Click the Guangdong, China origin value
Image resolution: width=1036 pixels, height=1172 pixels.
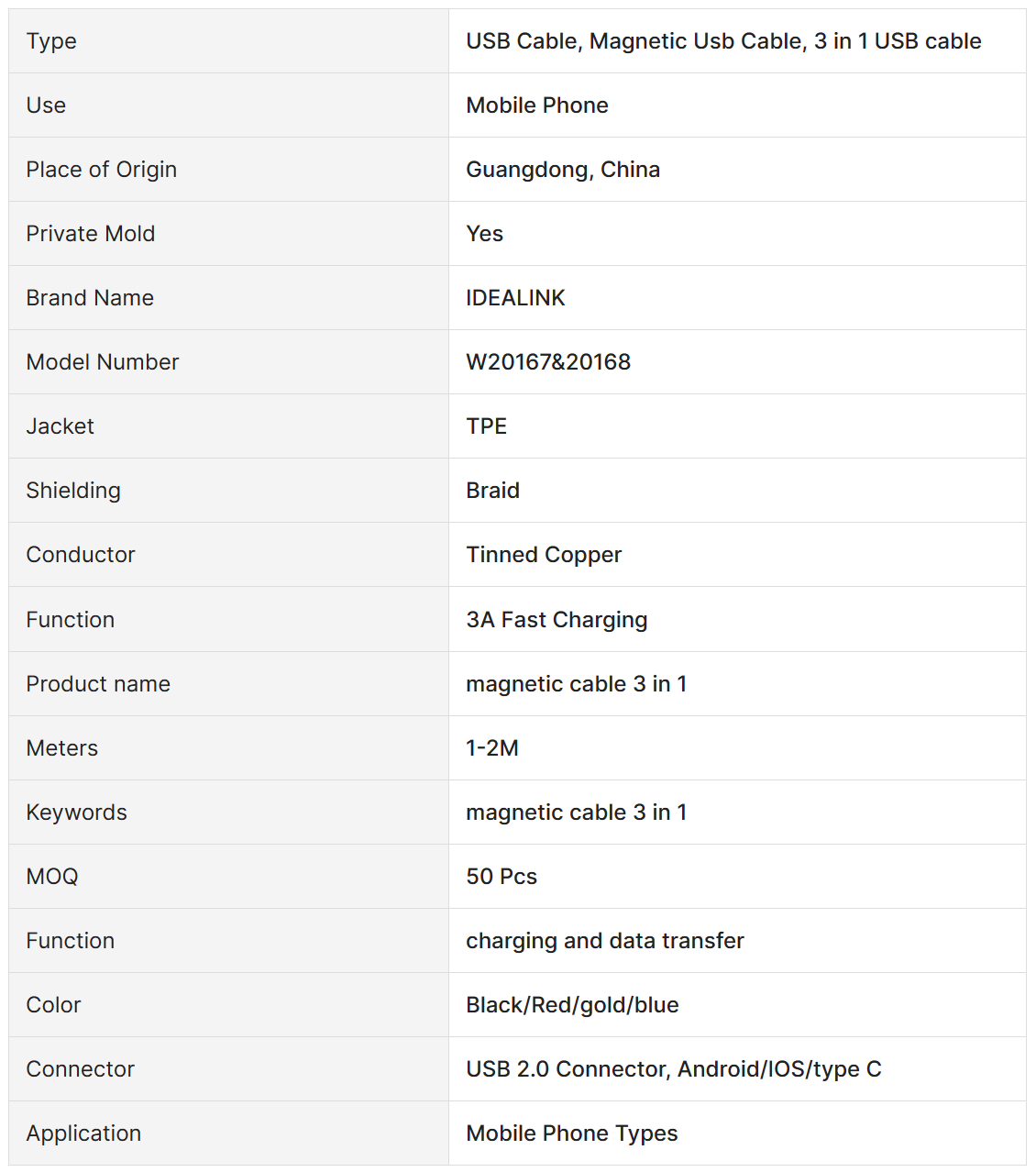tap(563, 170)
